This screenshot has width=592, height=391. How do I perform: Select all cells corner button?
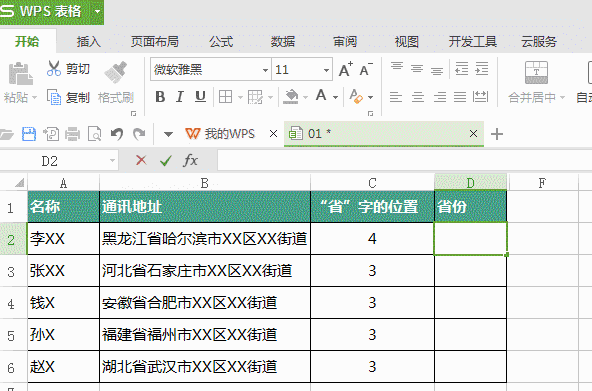(19, 183)
